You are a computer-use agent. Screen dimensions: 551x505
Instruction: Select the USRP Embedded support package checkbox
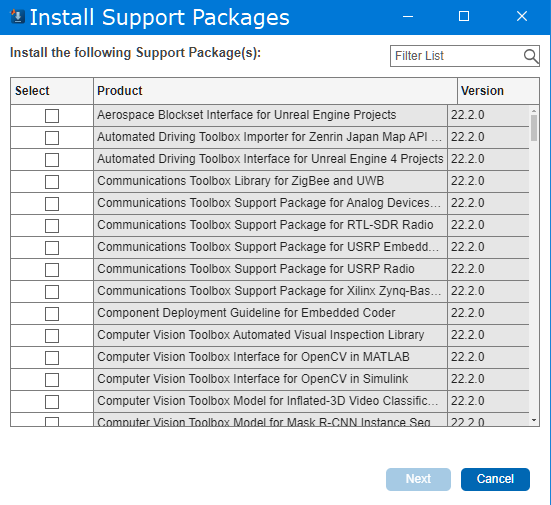click(x=52, y=248)
